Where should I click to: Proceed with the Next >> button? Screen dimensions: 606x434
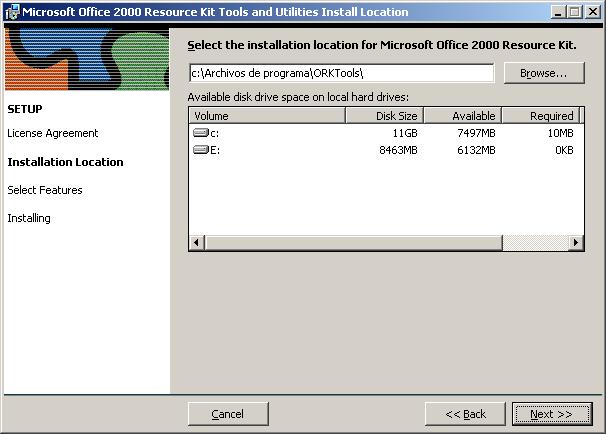click(551, 414)
